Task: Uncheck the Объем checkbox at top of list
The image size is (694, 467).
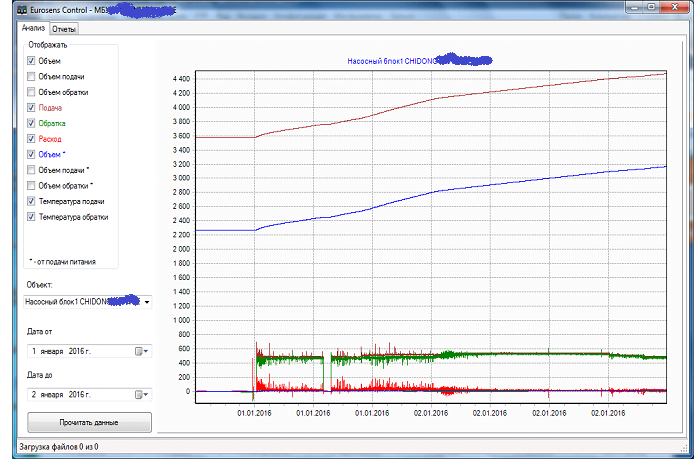Action: (x=31, y=61)
